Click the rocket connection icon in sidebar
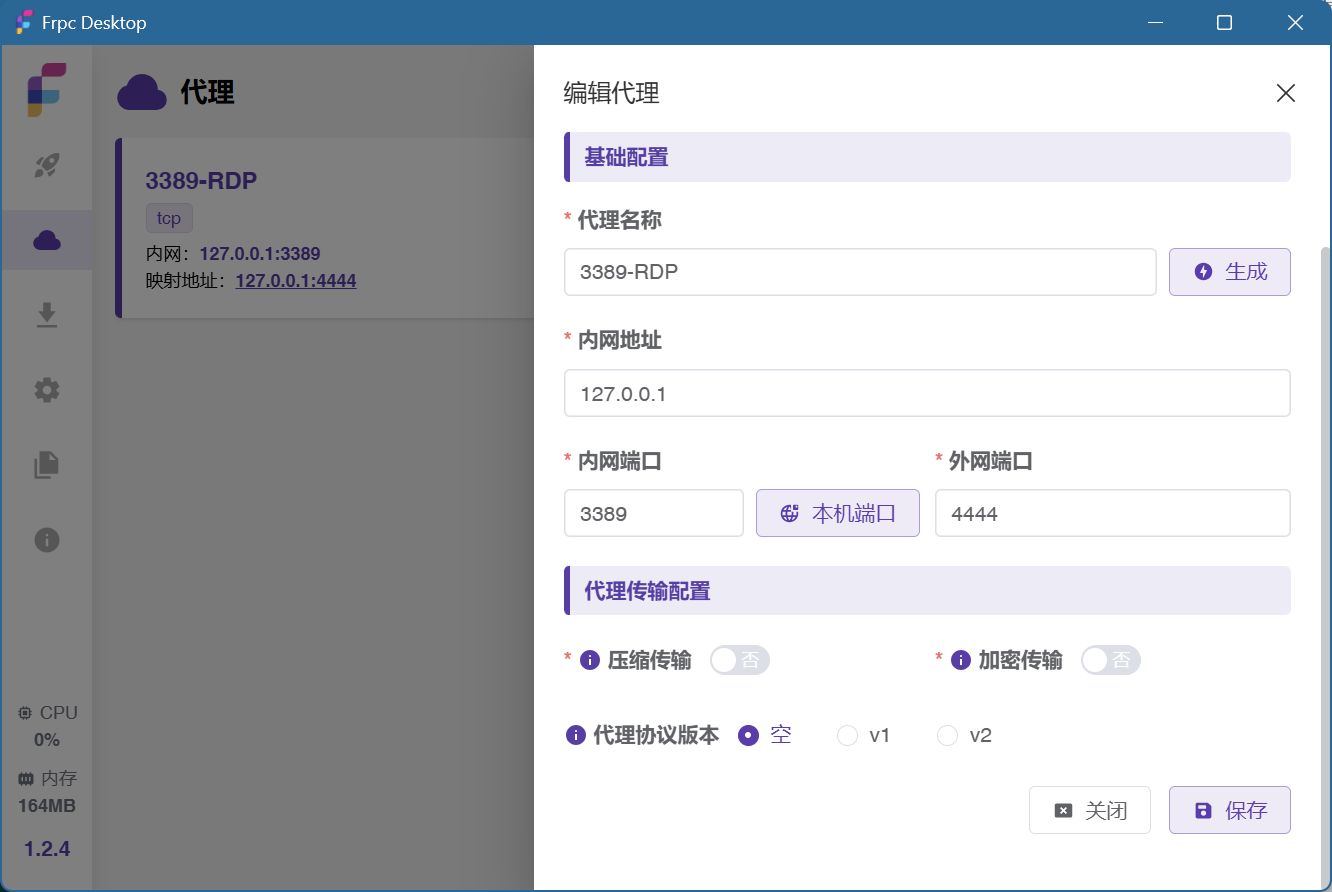Image resolution: width=1332 pixels, height=892 pixels. [47, 165]
